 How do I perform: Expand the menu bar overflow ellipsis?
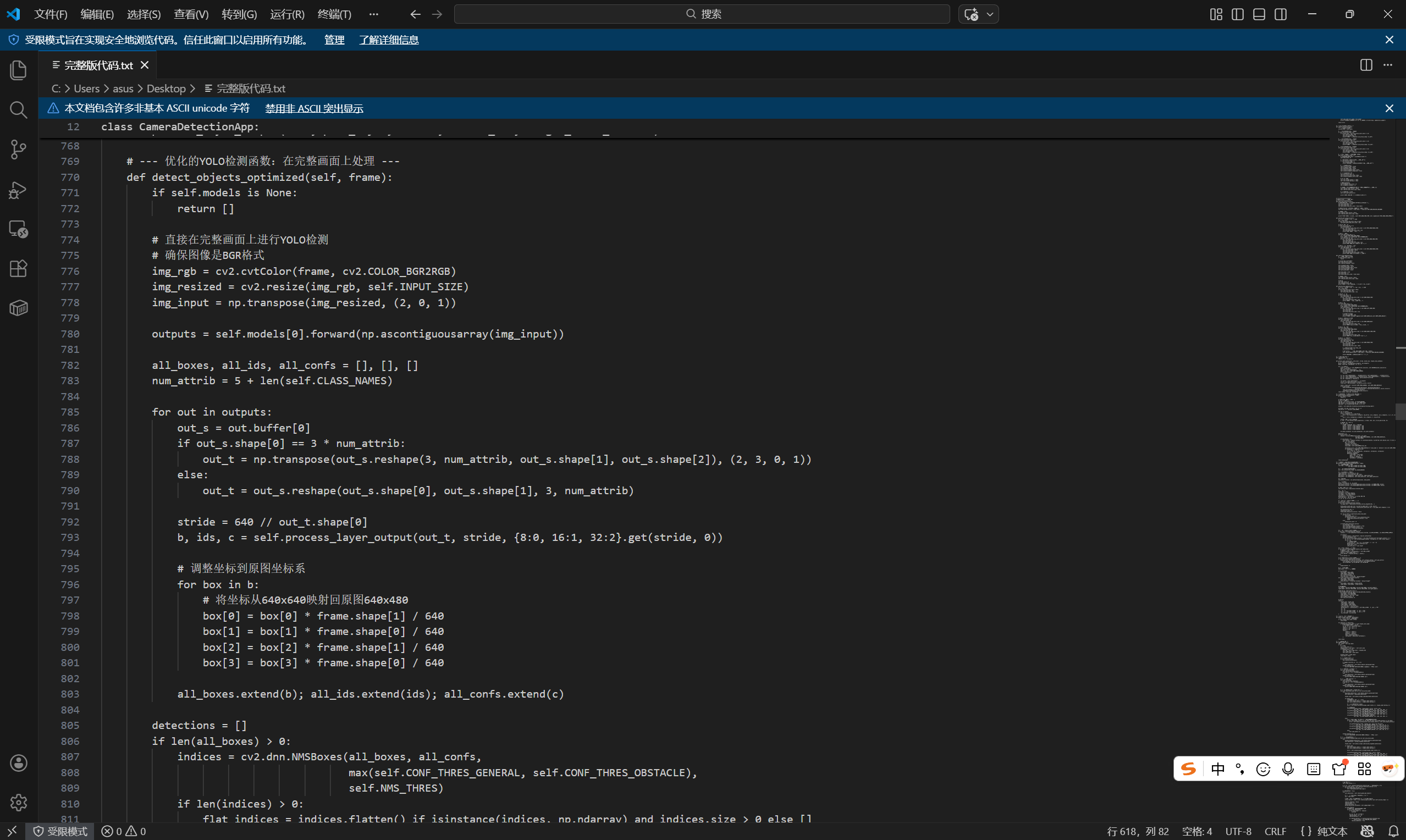click(x=373, y=14)
